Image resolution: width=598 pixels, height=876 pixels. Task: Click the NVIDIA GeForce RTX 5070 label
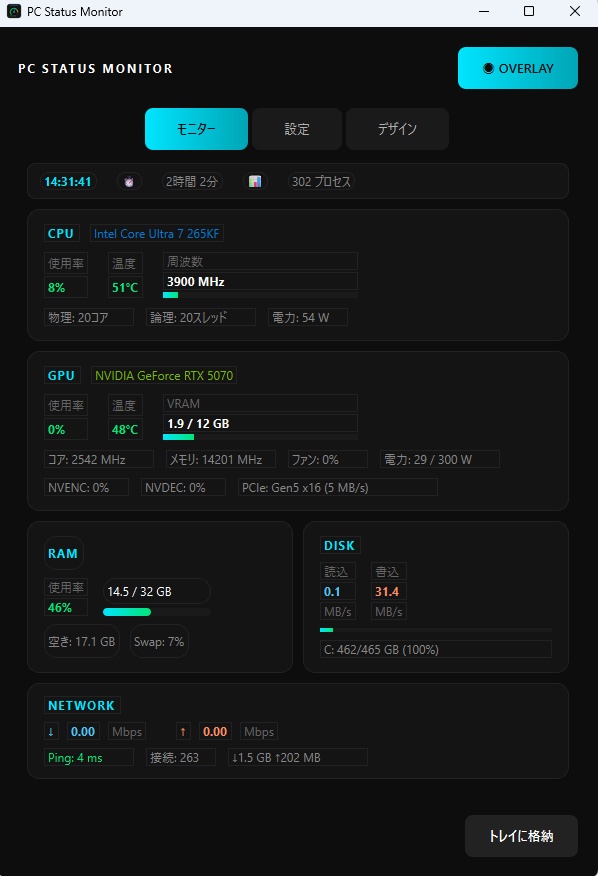pos(163,375)
